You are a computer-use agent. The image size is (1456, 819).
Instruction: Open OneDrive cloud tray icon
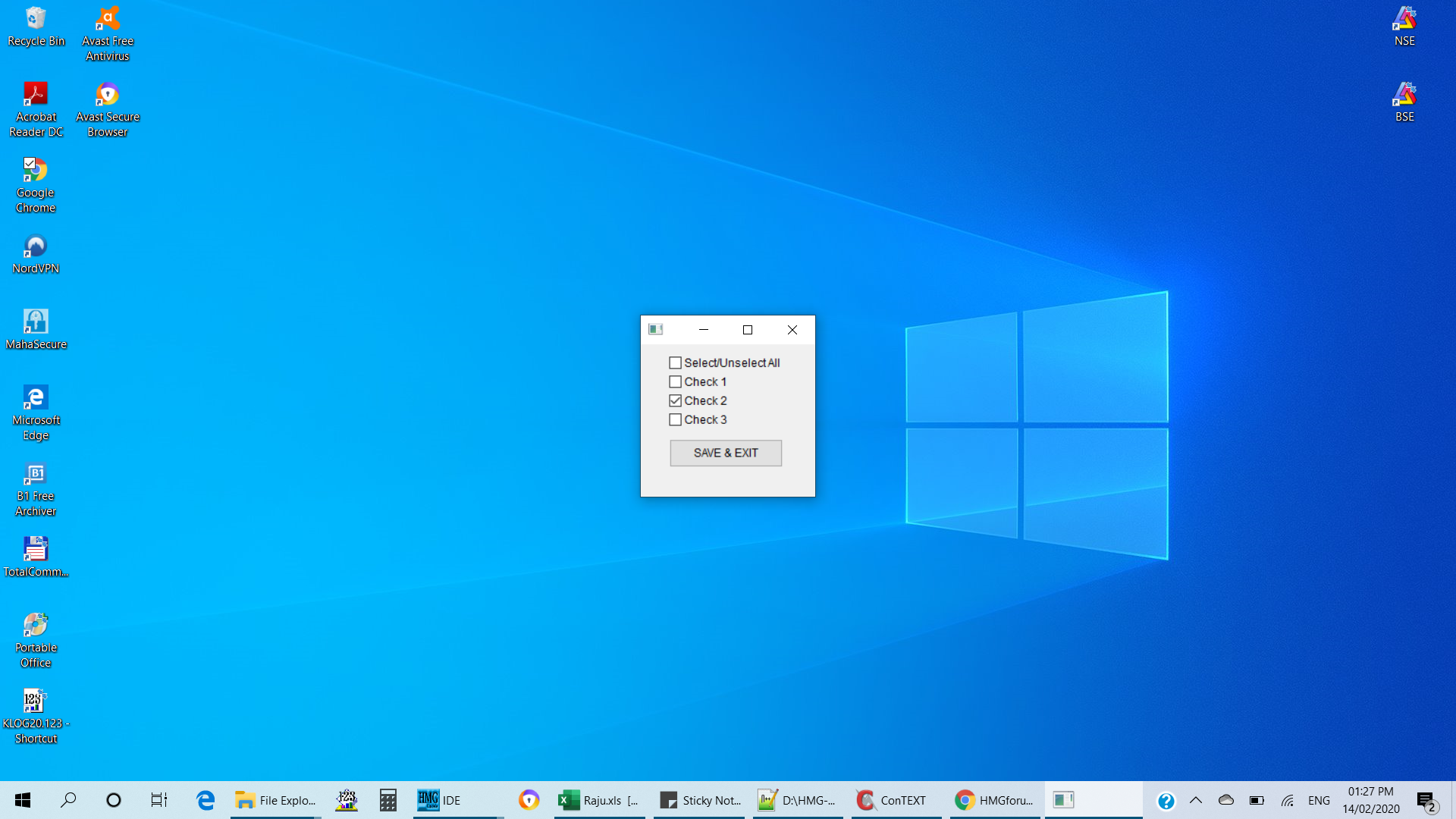1226,800
